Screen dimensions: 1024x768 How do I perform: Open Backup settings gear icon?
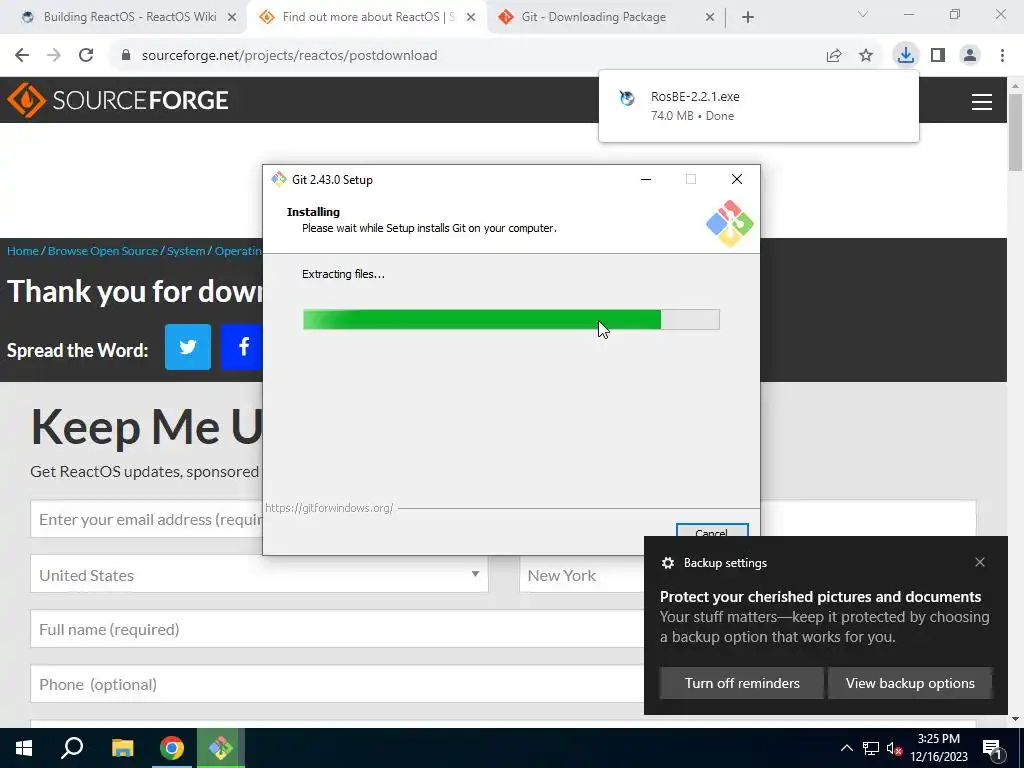click(x=667, y=563)
